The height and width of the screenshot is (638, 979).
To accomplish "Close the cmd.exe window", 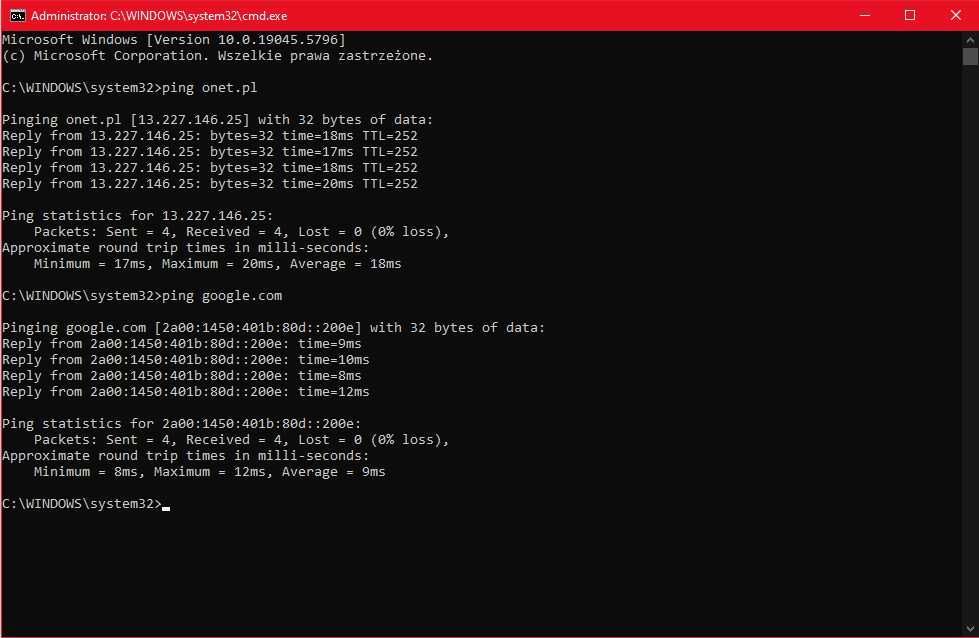I will click(955, 15).
